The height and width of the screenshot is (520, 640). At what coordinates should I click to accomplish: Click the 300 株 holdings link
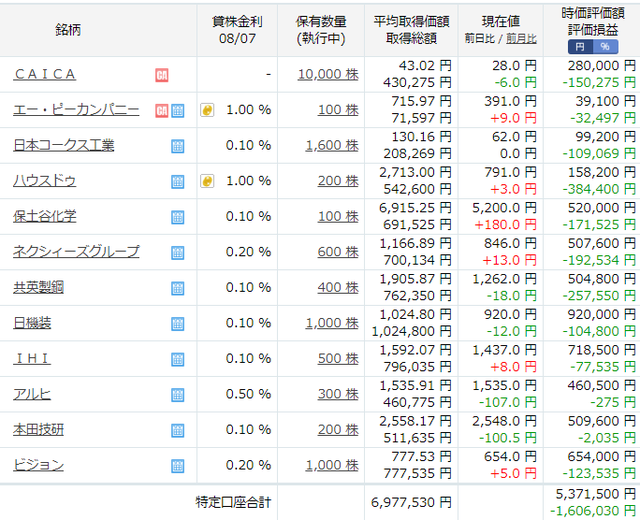[338, 394]
